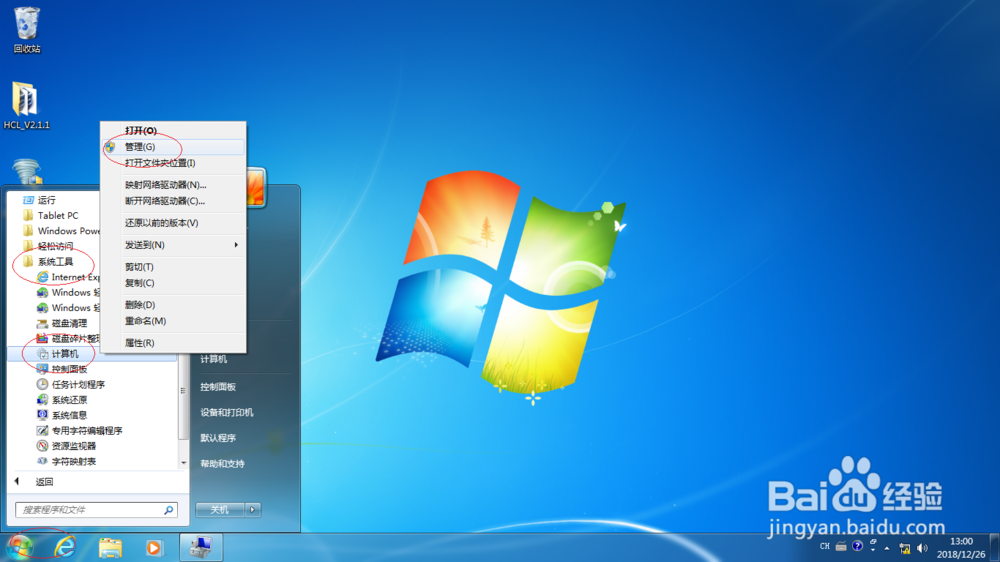
Task: Click the network warning tray icon
Action: tap(904, 547)
